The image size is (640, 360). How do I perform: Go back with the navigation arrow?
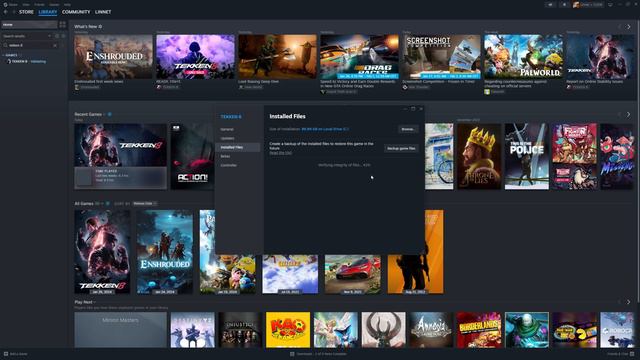[6, 12]
